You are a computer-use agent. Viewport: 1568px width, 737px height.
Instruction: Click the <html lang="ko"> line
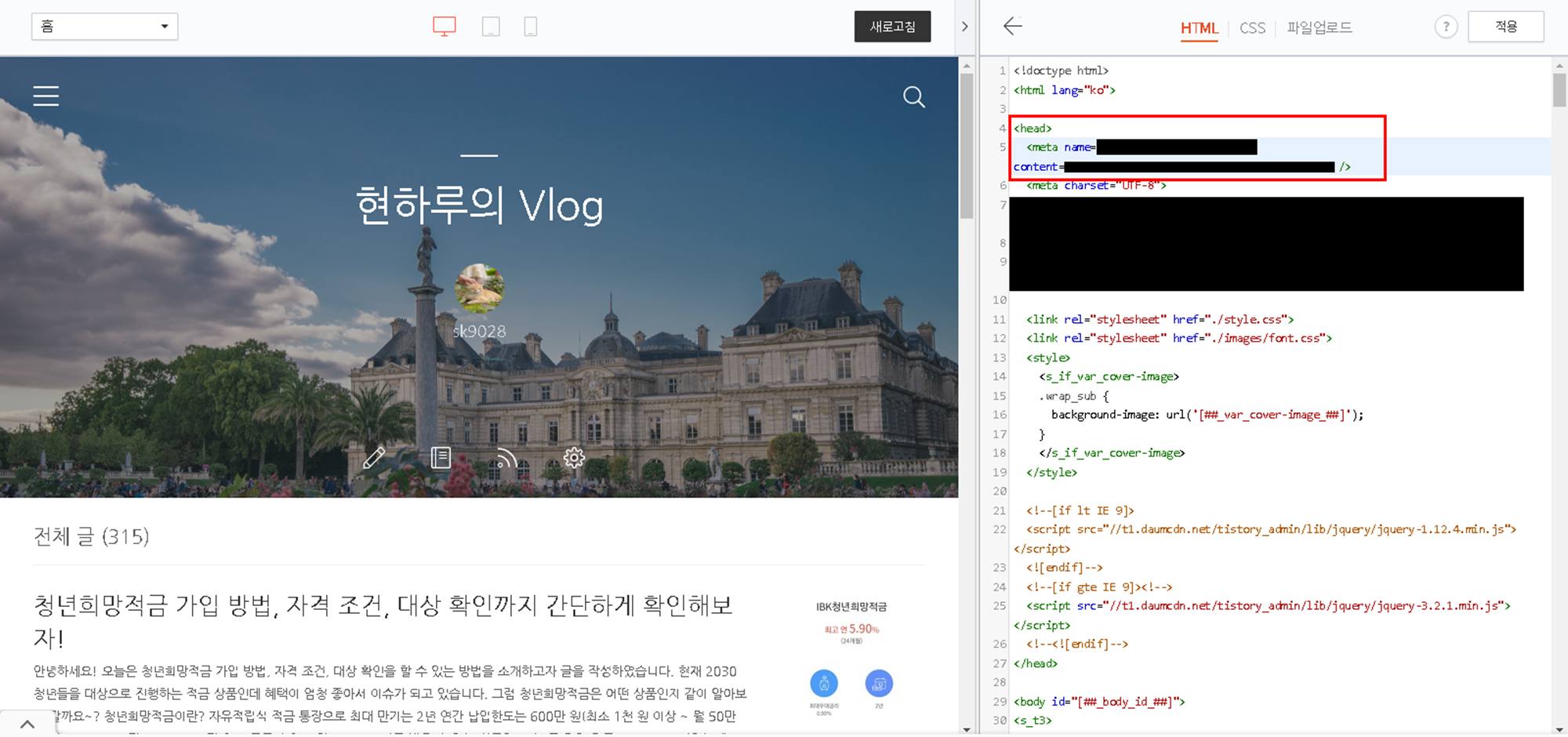[1064, 90]
